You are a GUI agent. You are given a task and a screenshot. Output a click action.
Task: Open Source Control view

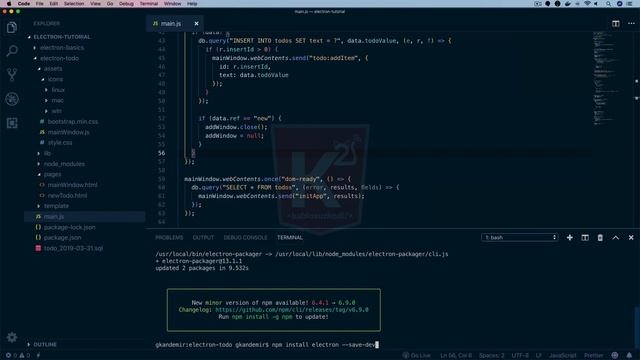(x=12, y=75)
